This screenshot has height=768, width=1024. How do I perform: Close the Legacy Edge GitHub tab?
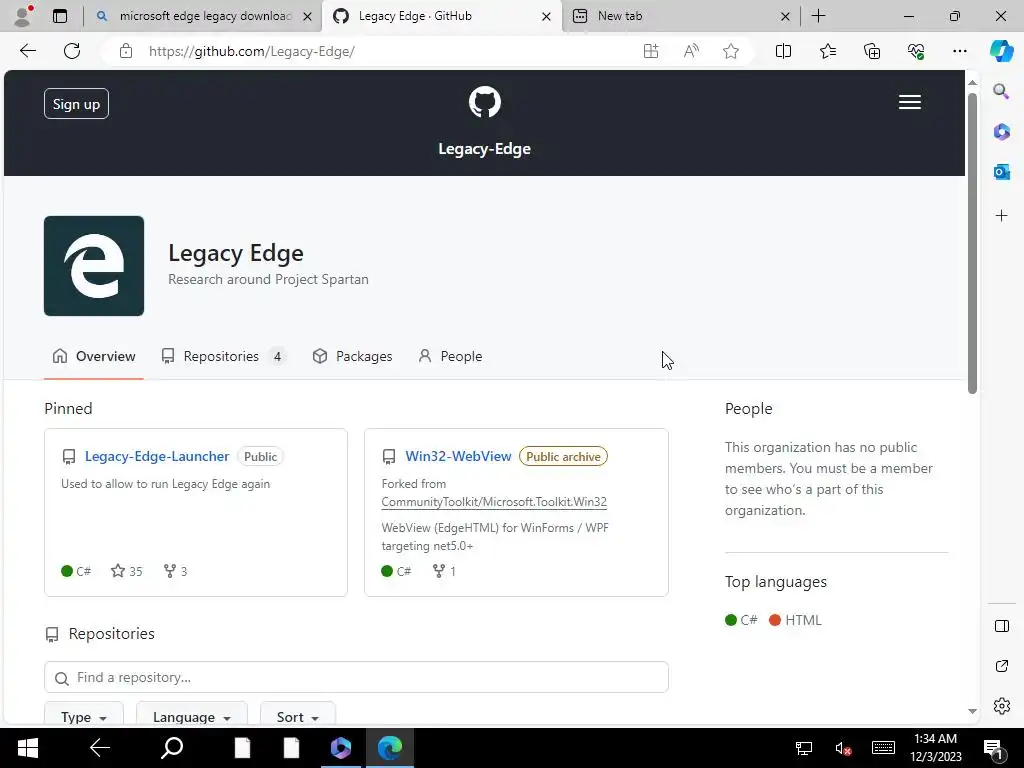(x=546, y=16)
